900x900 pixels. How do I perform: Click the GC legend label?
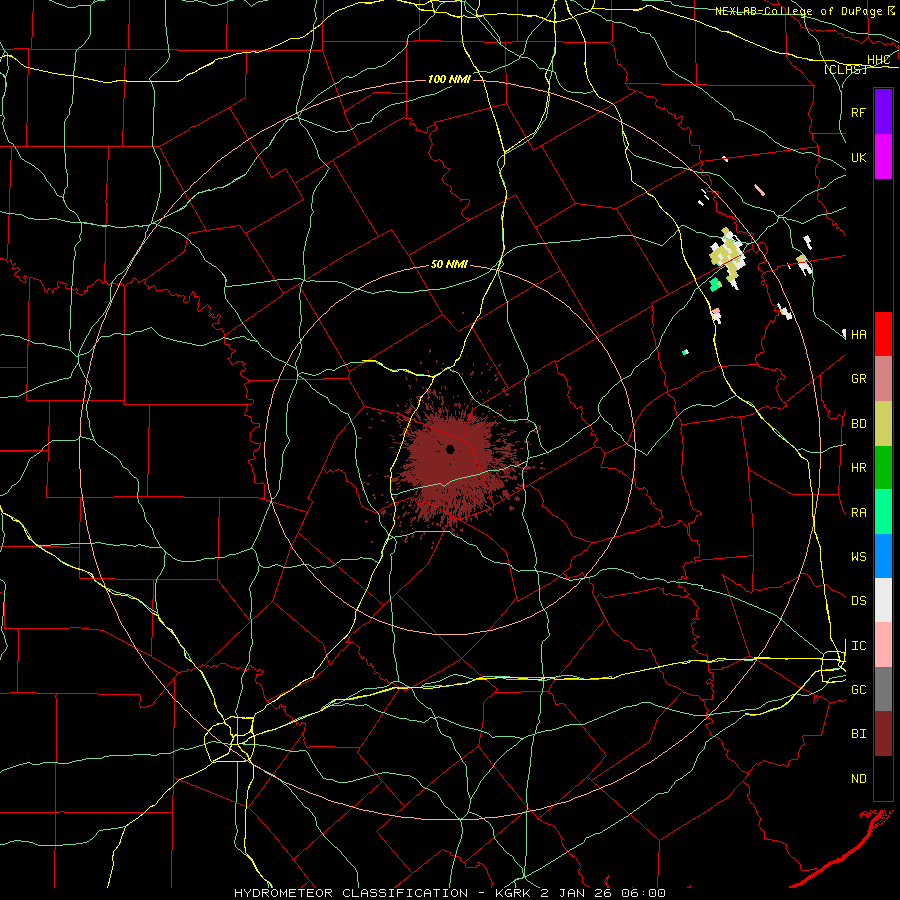coord(859,690)
